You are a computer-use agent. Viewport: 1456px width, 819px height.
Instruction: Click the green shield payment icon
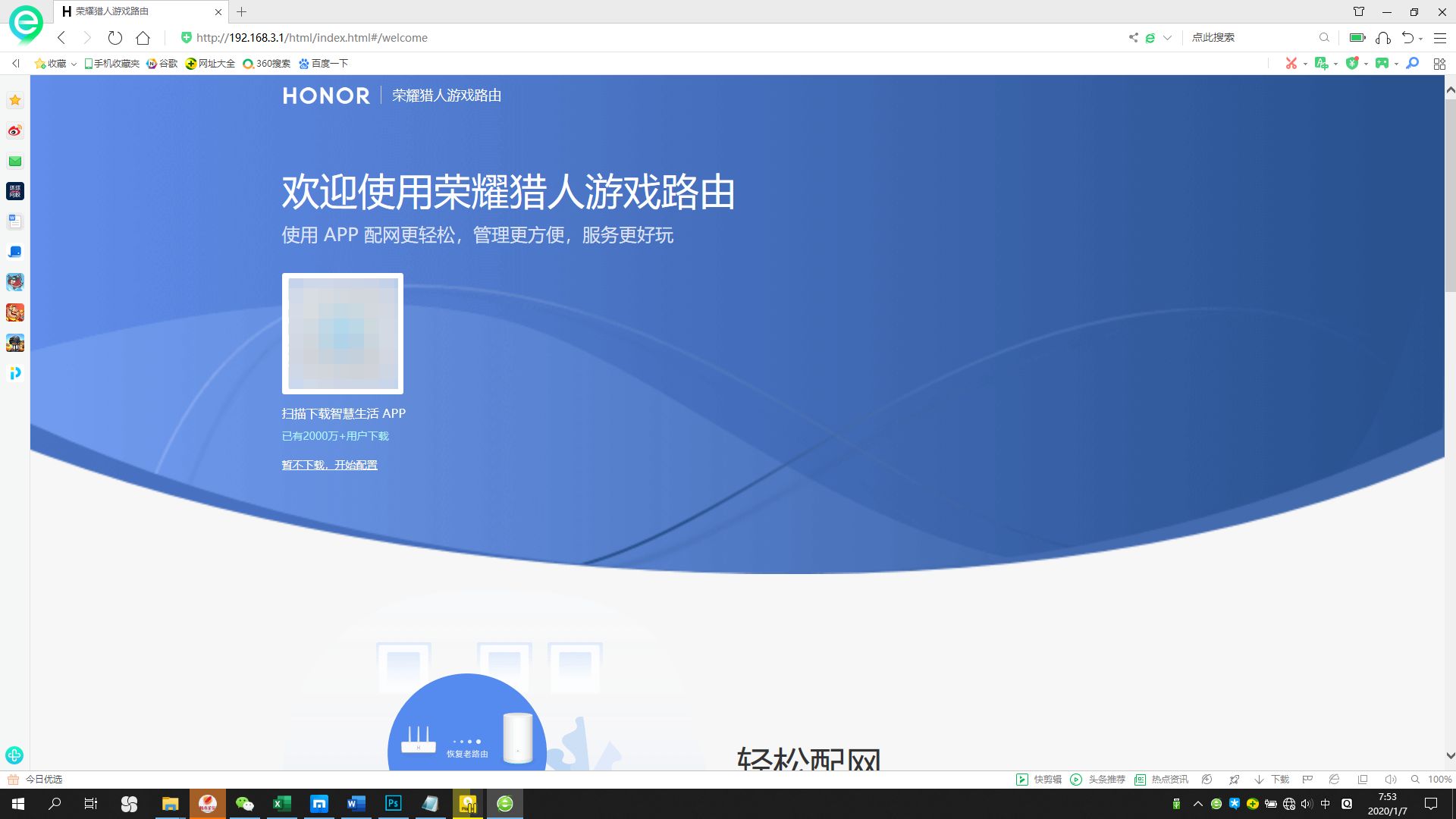(x=1351, y=64)
